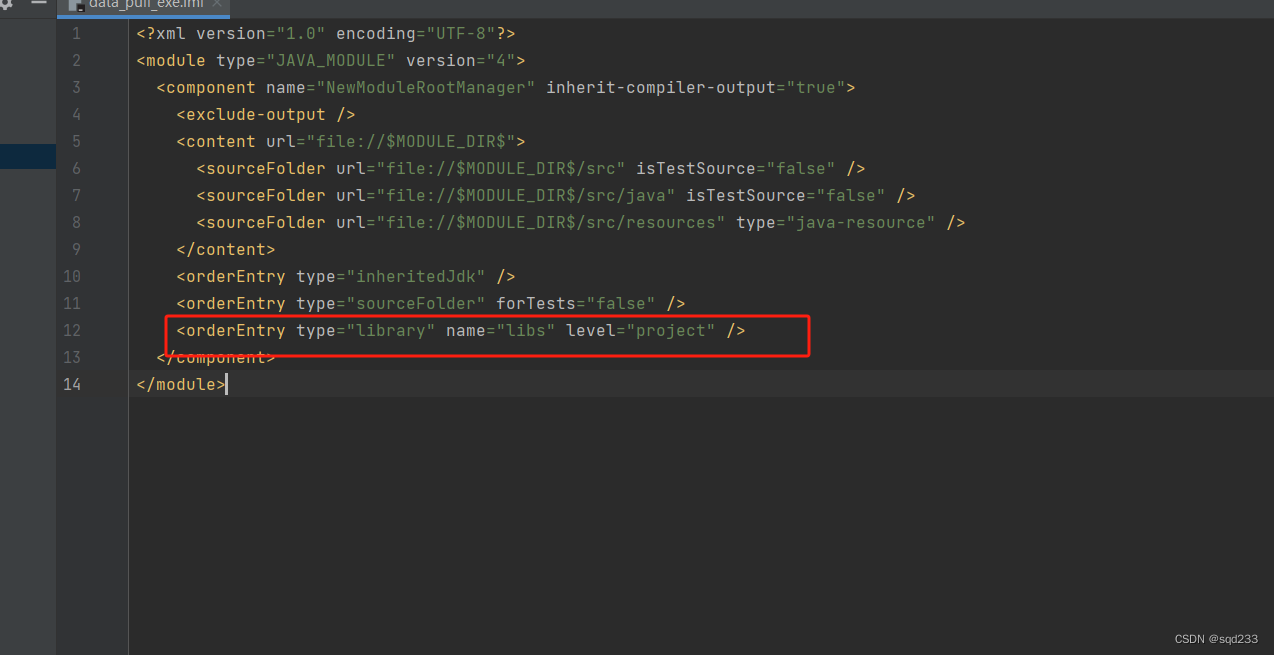The image size is (1274, 655).
Task: Open the project panel gear options icon
Action: click(5, 4)
